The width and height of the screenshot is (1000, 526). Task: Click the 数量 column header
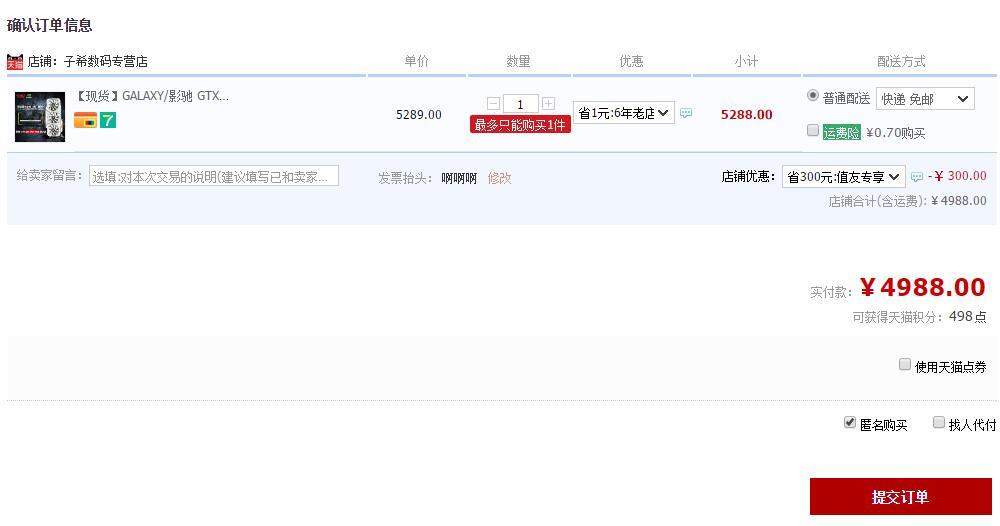518,61
